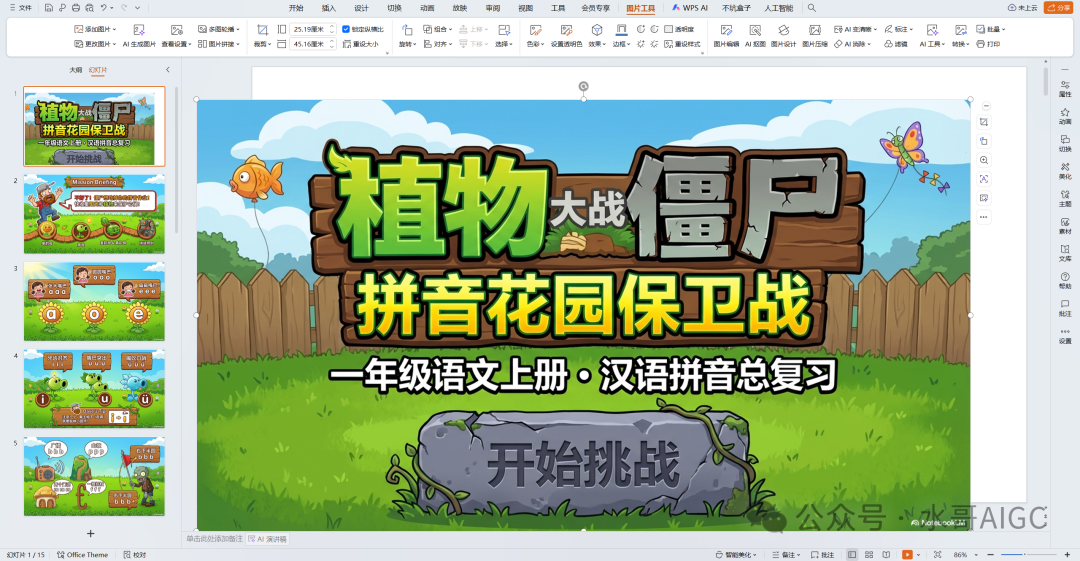This screenshot has height=561, width=1080.
Task: Open the 图片设计 tool
Action: [x=783, y=36]
